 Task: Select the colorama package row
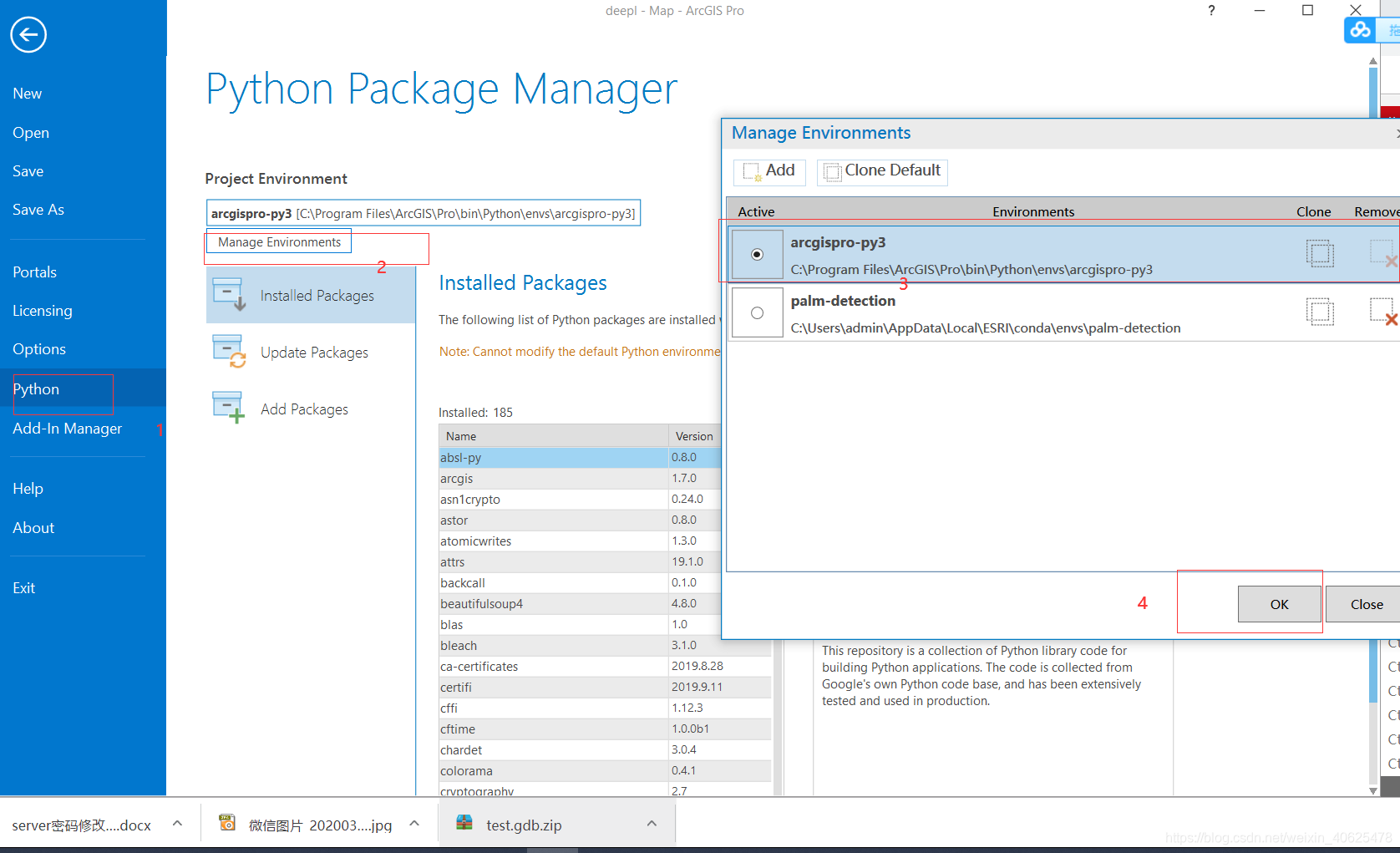(x=606, y=771)
